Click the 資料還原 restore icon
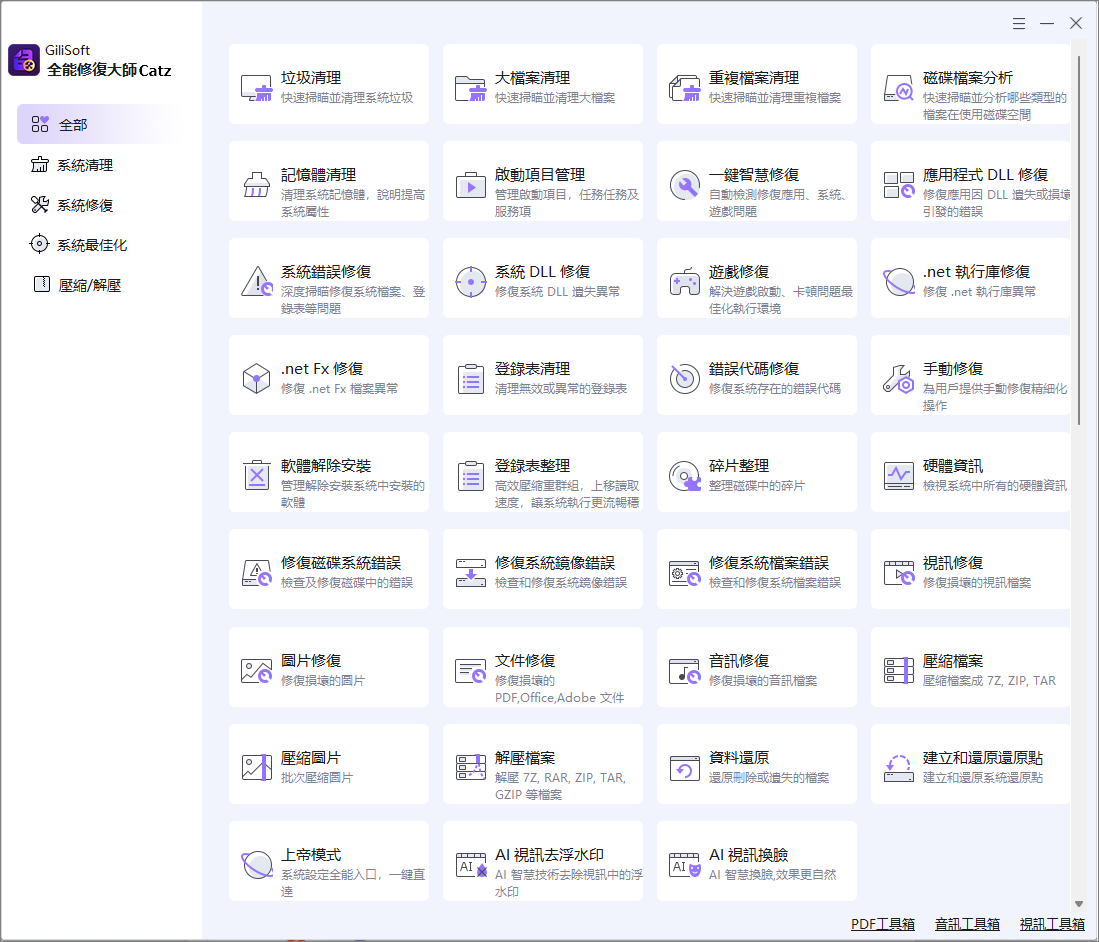The width and height of the screenshot is (1099, 942). click(684, 767)
